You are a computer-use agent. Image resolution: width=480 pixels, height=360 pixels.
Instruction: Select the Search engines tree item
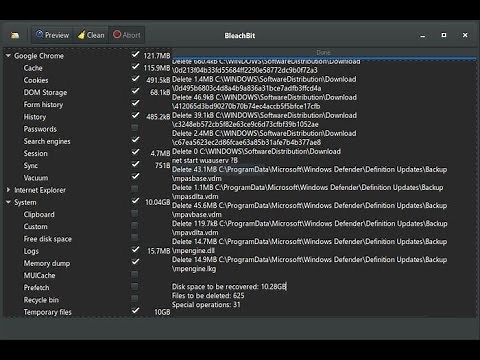[x=47, y=141]
